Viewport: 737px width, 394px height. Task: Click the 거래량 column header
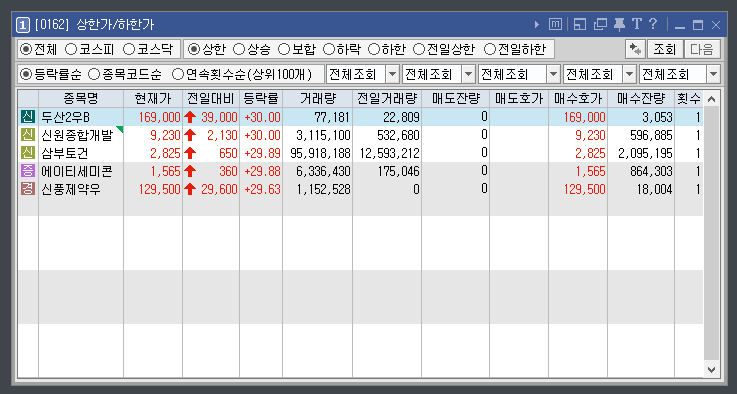(317, 99)
